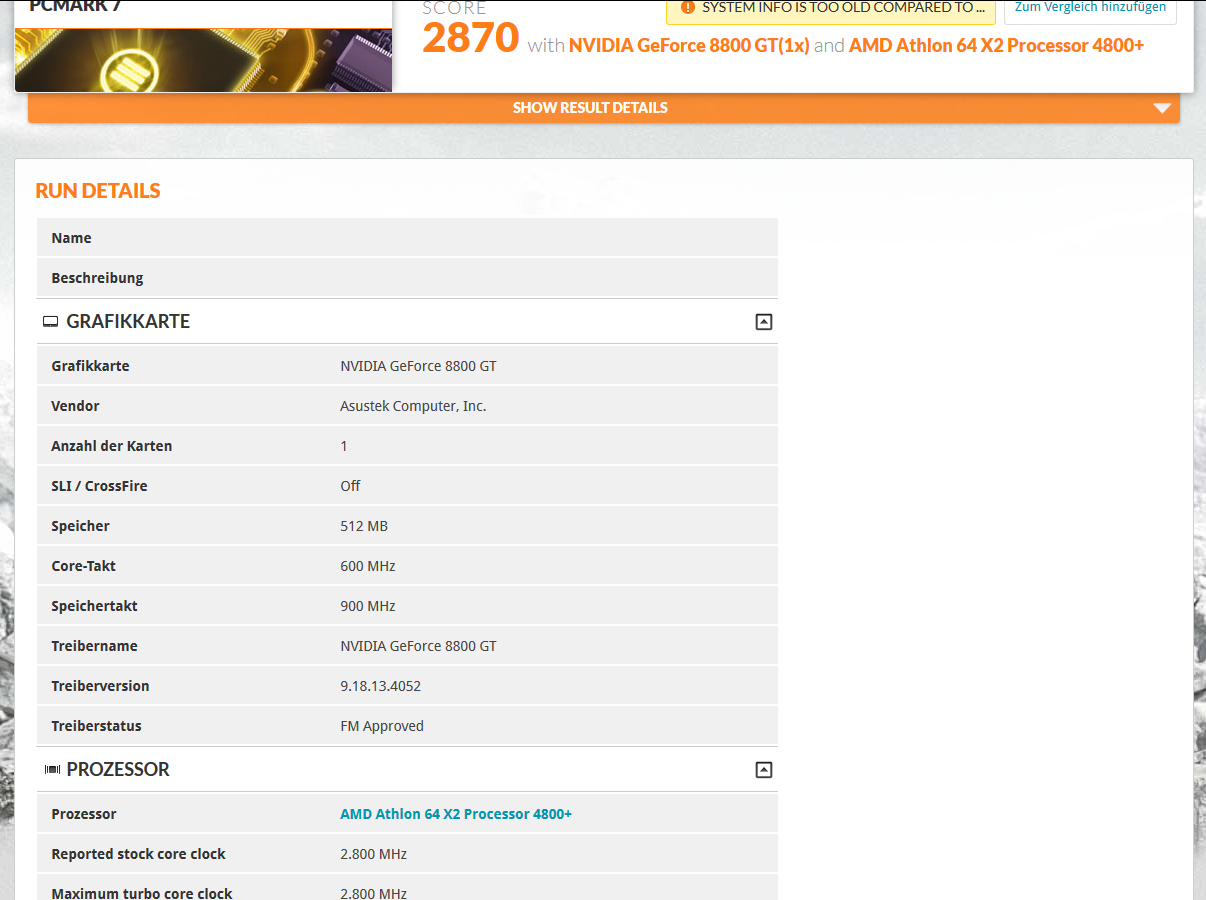Image resolution: width=1206 pixels, height=900 pixels.
Task: Click Zum Vergleich hinzufügen
Action: click(1089, 7)
